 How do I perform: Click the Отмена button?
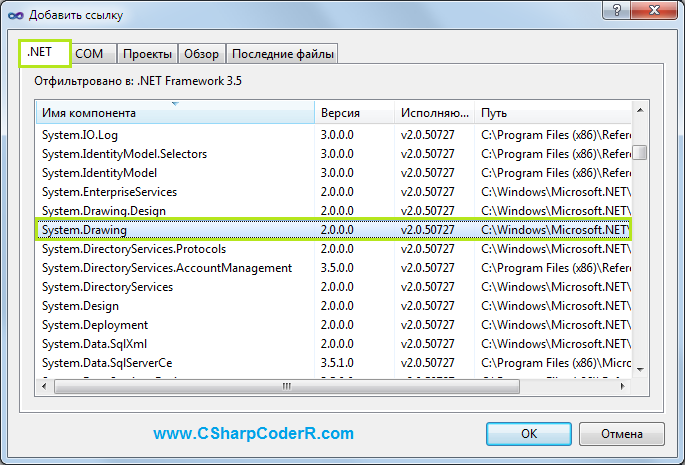click(x=622, y=434)
